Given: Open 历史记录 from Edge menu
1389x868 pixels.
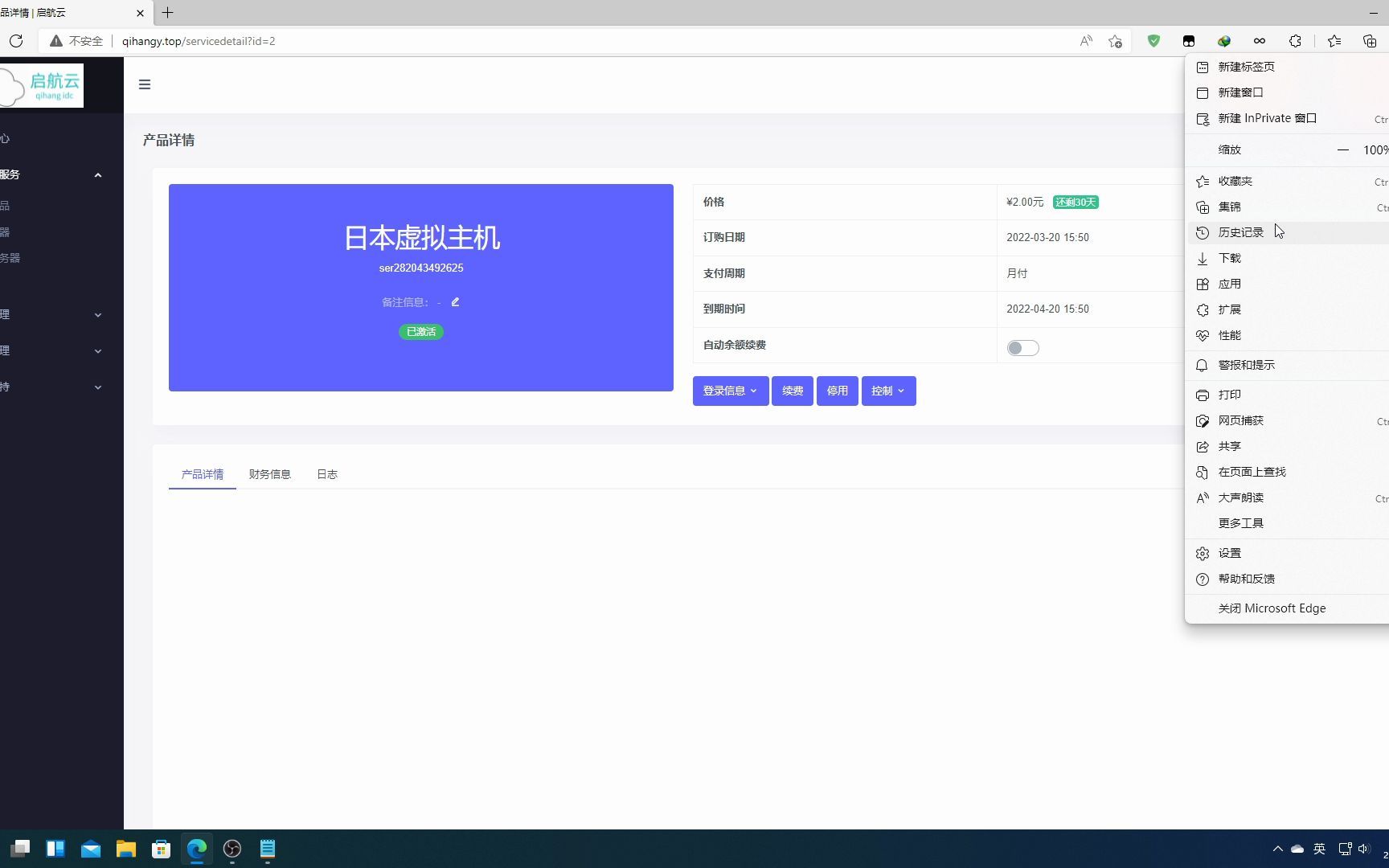Looking at the screenshot, I should coord(1289,232).
